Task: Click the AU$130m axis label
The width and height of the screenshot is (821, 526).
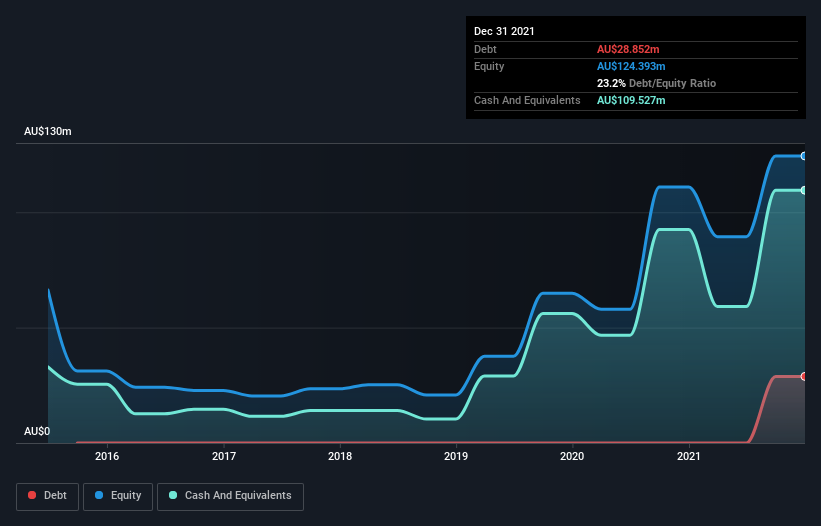Action: tap(48, 131)
